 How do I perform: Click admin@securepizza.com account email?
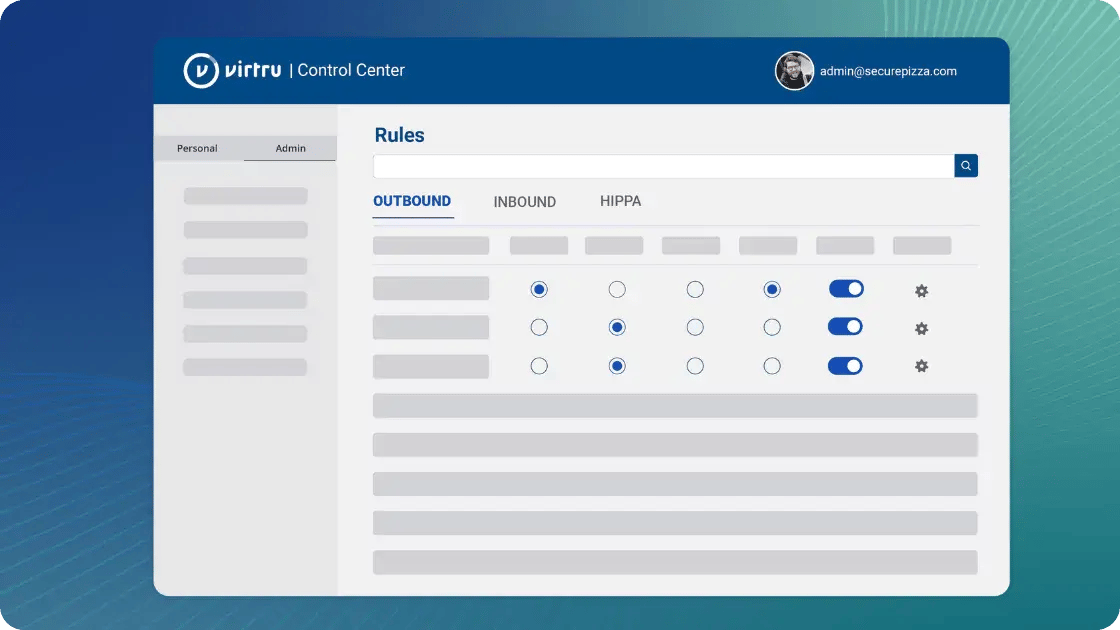click(888, 71)
